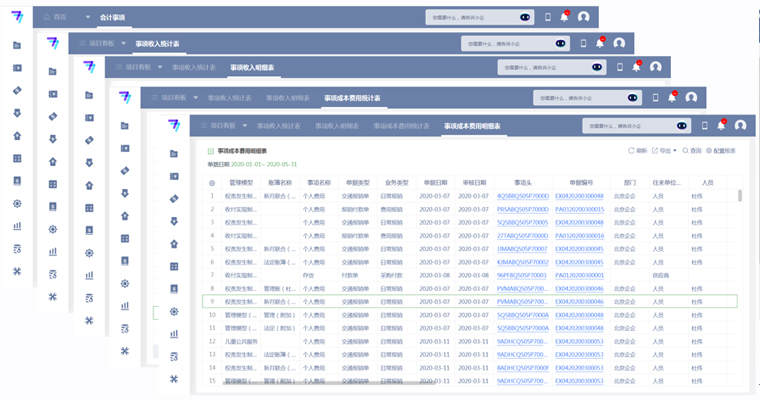Image resolution: width=760 pixels, height=400 pixels.
Task: Click the 事项头 column header
Action: pos(522,183)
